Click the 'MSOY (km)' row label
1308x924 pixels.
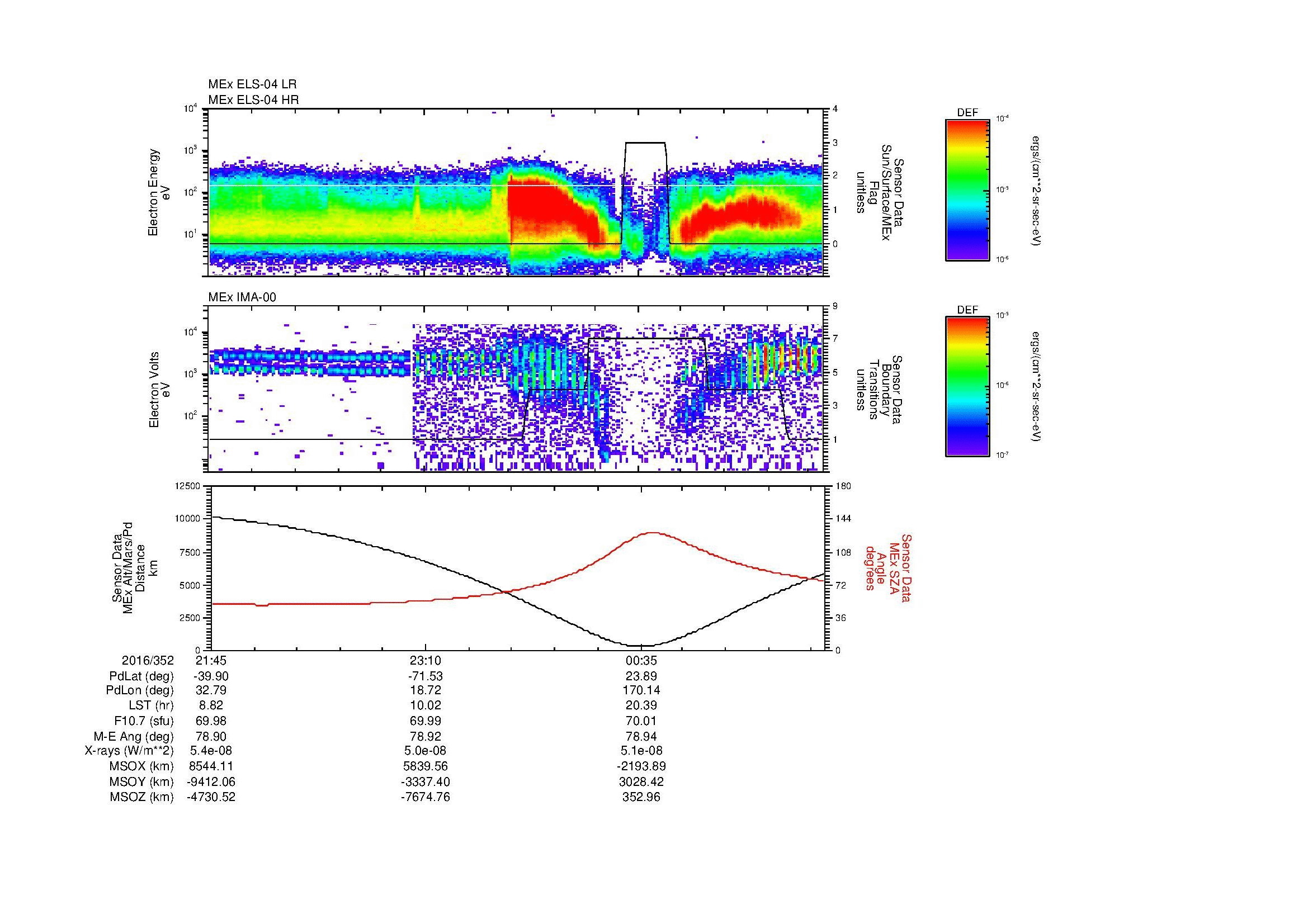[x=141, y=781]
